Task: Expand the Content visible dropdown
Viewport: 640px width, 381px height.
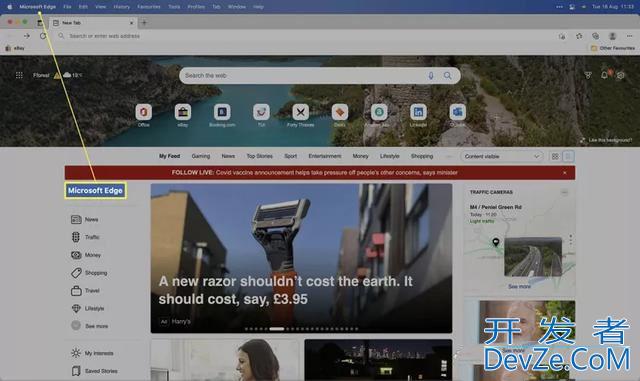Action: 502,156
